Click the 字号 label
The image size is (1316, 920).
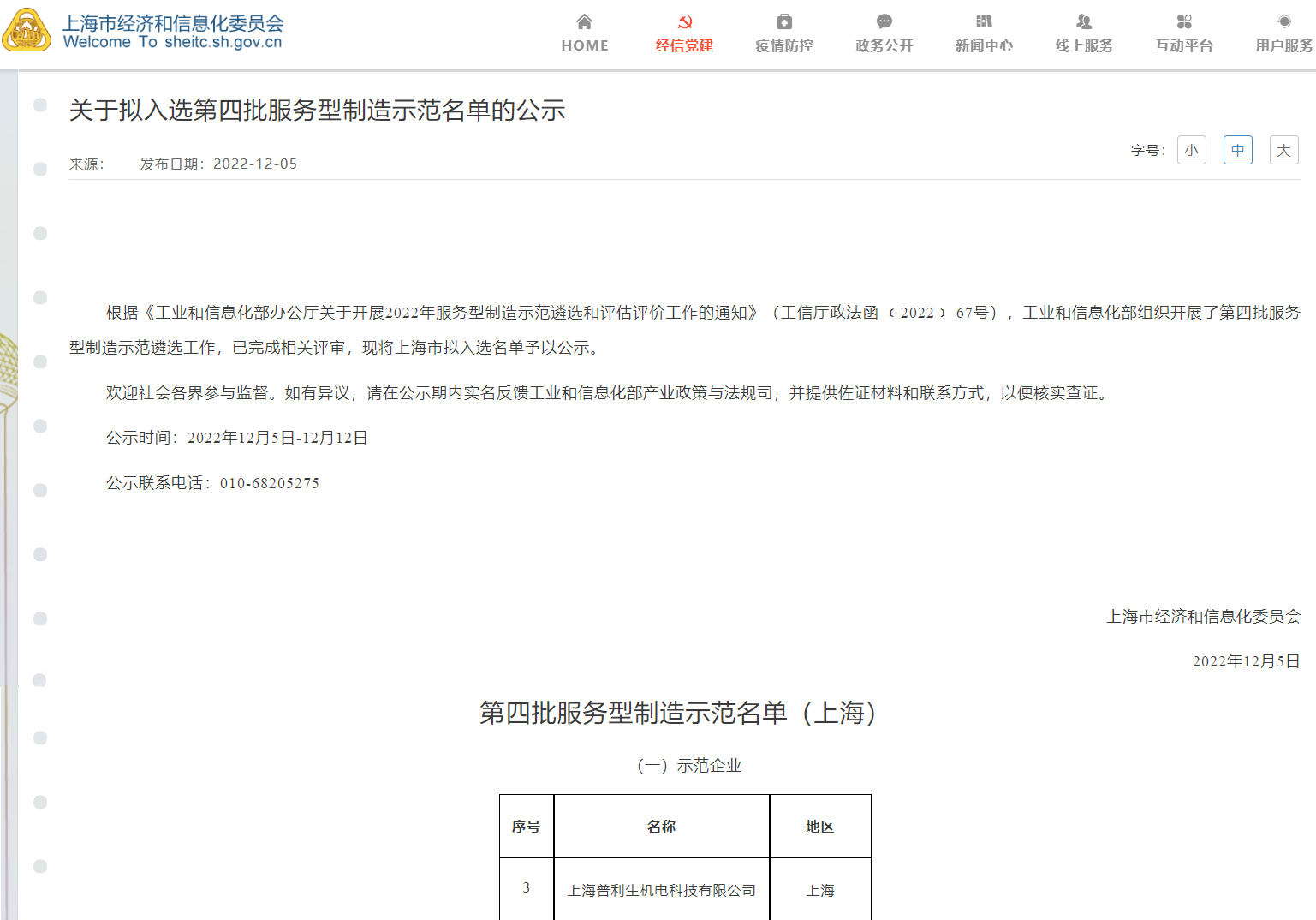pyautogui.click(x=1148, y=150)
